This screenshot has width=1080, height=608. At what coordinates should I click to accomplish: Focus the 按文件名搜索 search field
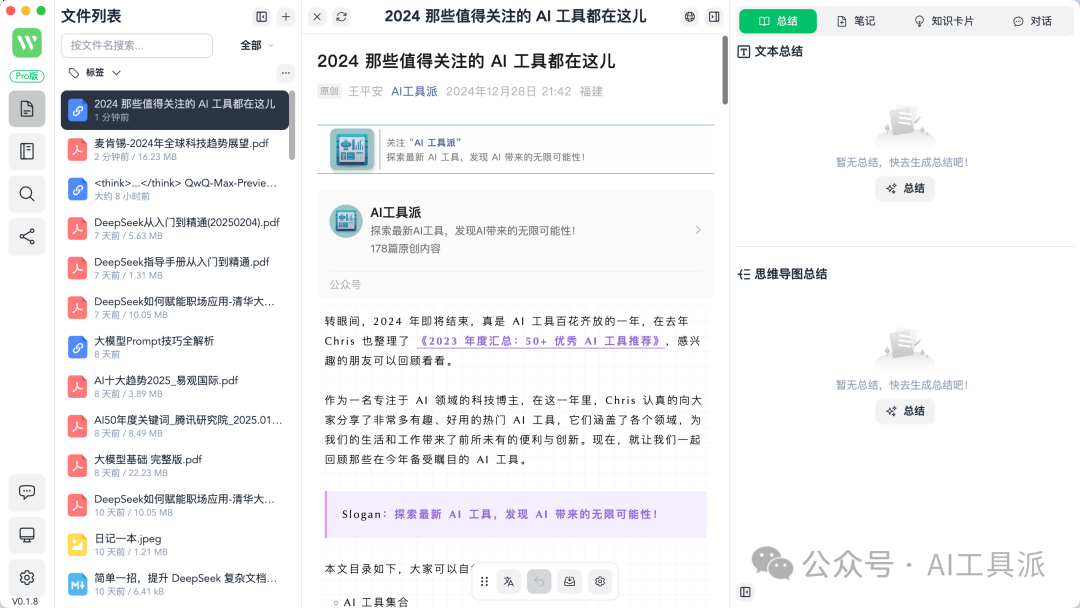(x=137, y=45)
